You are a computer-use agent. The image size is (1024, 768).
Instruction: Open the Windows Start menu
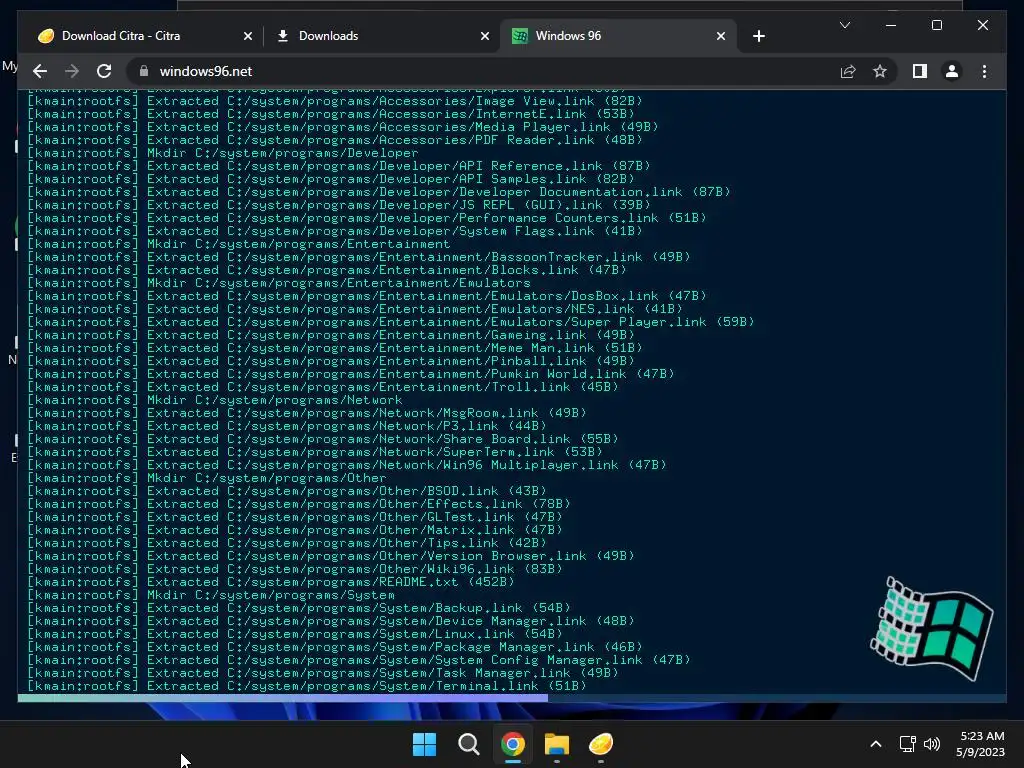click(x=424, y=744)
